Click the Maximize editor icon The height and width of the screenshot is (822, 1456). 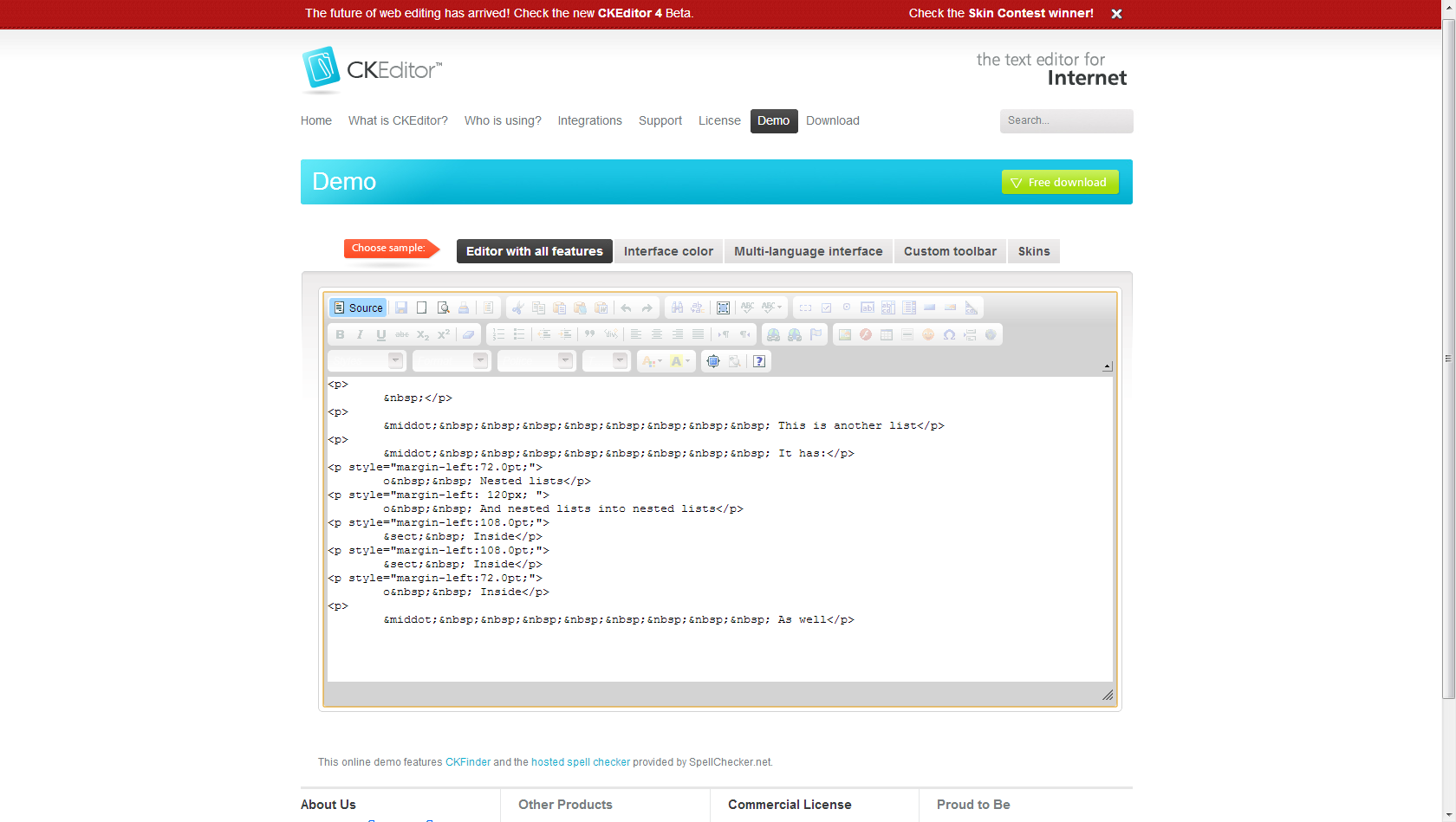713,361
